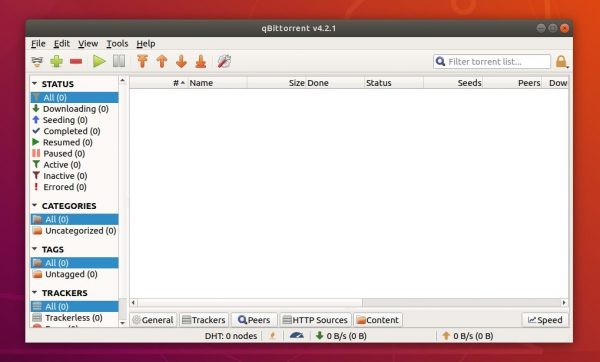
Task: Select Trackerless (0)
Action: [x=75, y=318]
